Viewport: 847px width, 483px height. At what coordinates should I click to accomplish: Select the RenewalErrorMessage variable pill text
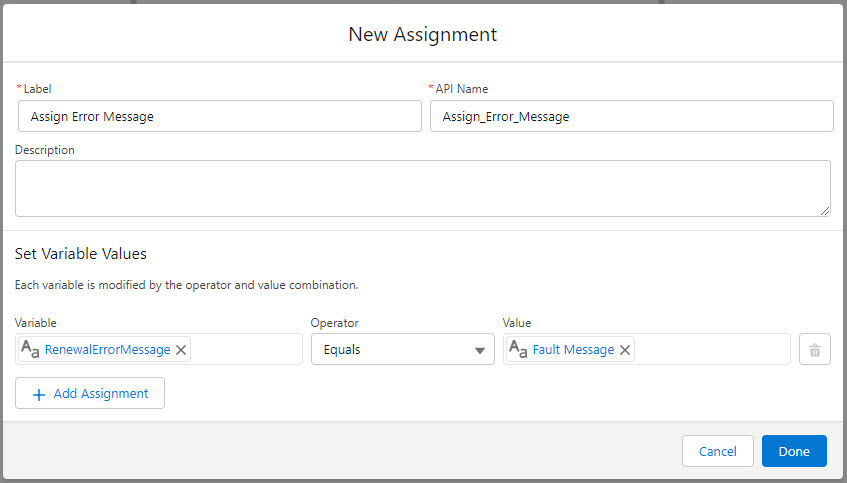point(107,350)
